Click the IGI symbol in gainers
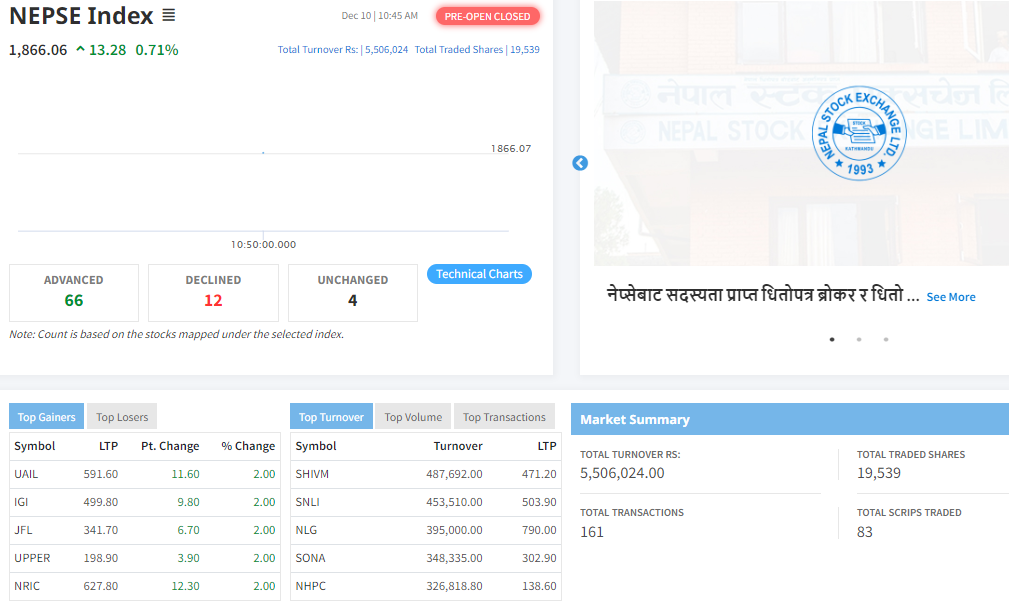Viewport: 1009px width, 610px height. click(21, 502)
